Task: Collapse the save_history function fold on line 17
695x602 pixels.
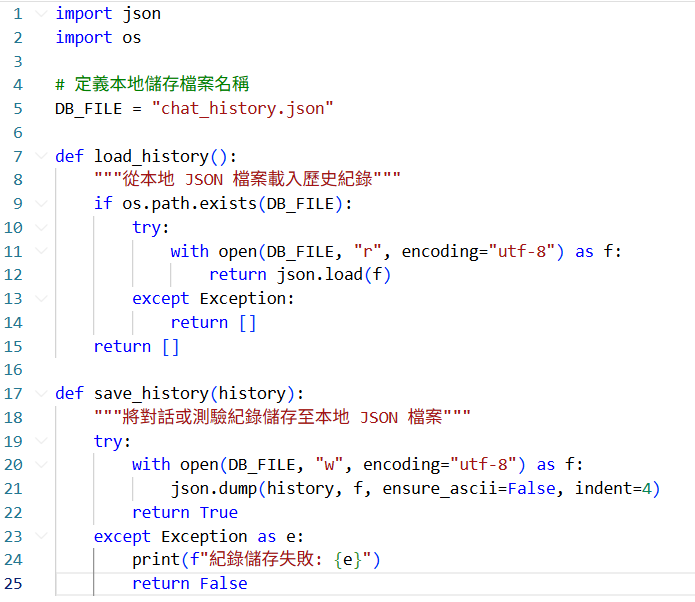Action: 41,393
